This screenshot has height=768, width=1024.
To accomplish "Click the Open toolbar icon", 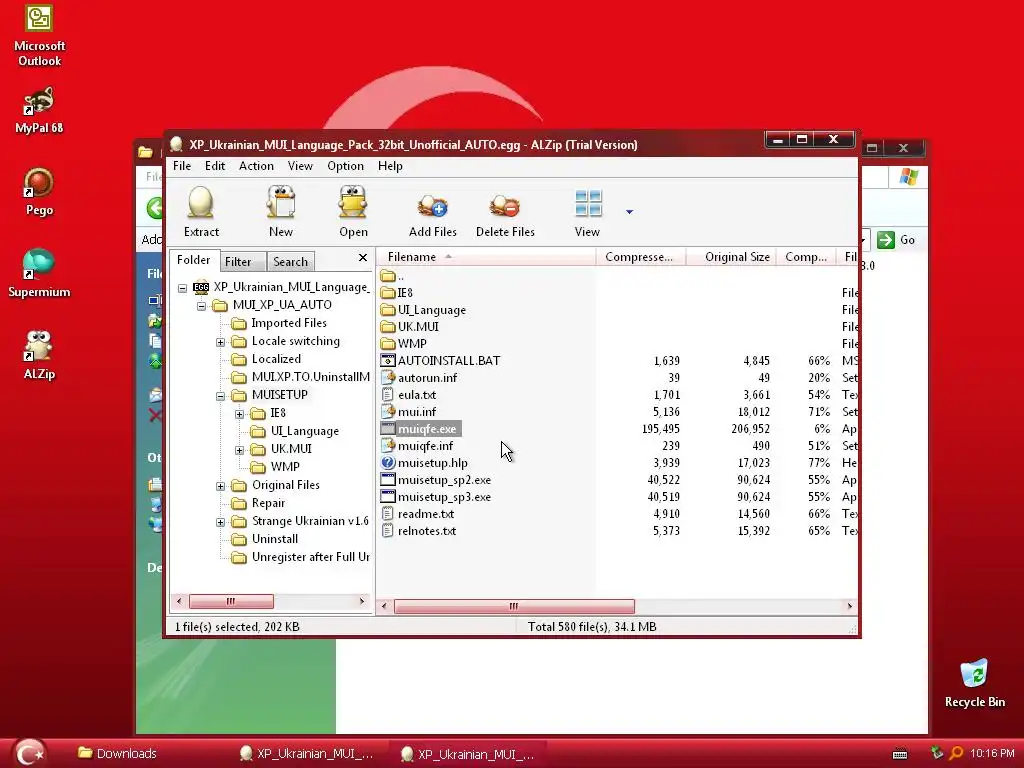I will click(x=353, y=202).
